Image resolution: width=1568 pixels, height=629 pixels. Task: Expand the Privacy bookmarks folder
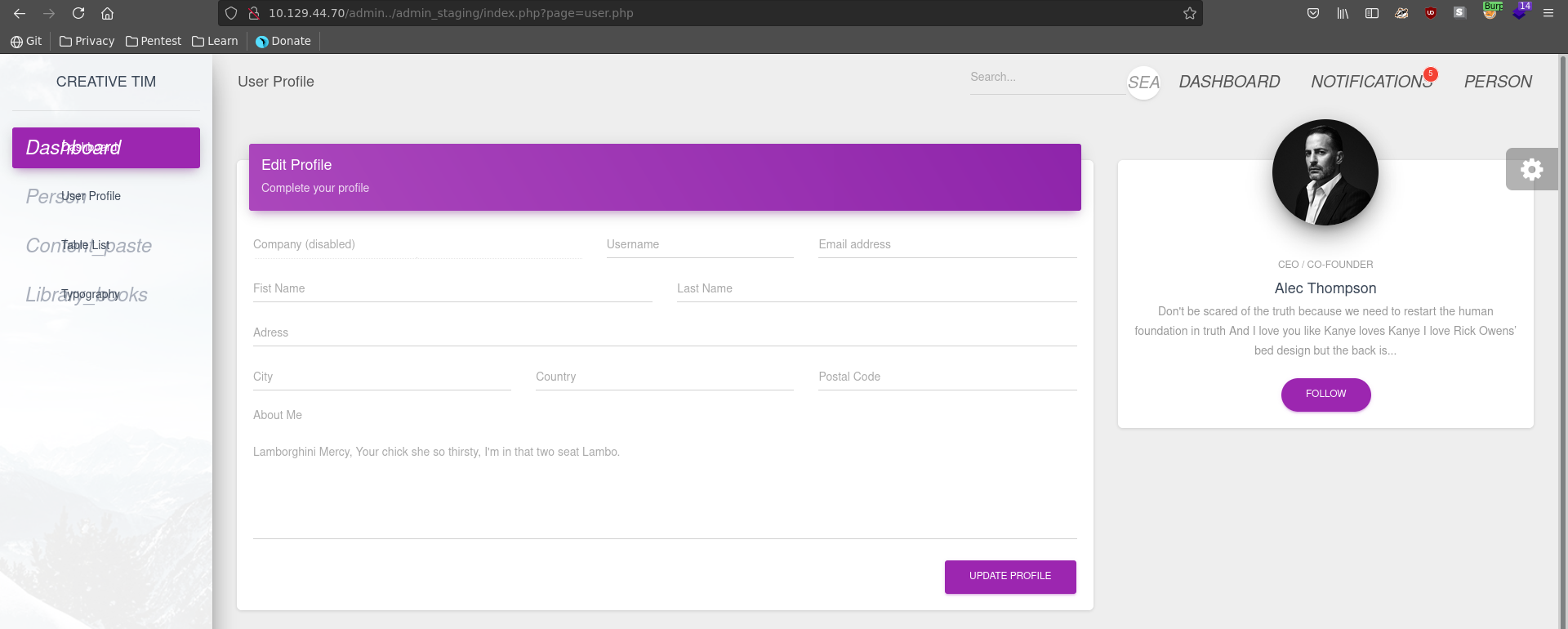pos(87,41)
